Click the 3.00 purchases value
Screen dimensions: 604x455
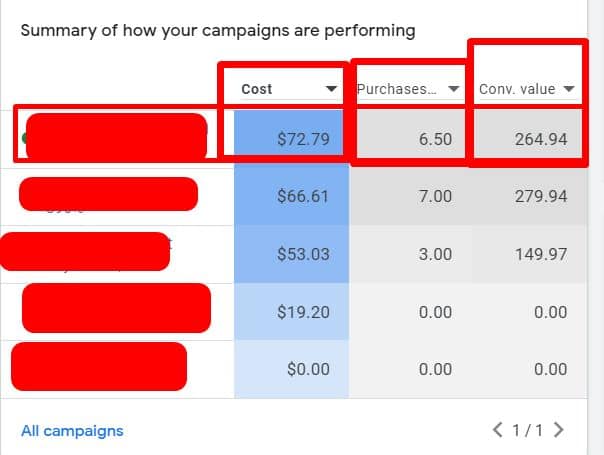coord(435,254)
